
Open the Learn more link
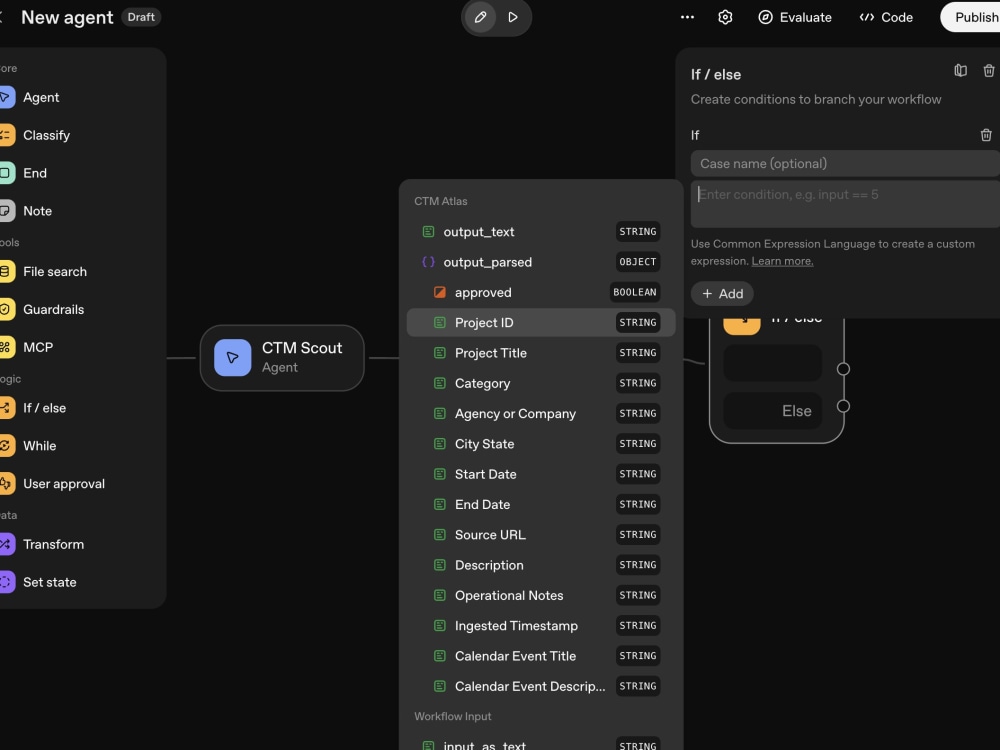pyautogui.click(x=782, y=261)
